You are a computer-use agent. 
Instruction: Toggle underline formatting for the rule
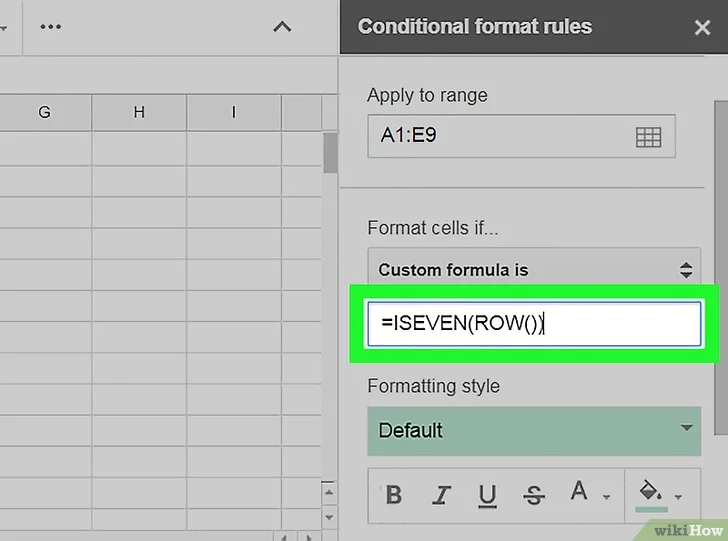[487, 495]
